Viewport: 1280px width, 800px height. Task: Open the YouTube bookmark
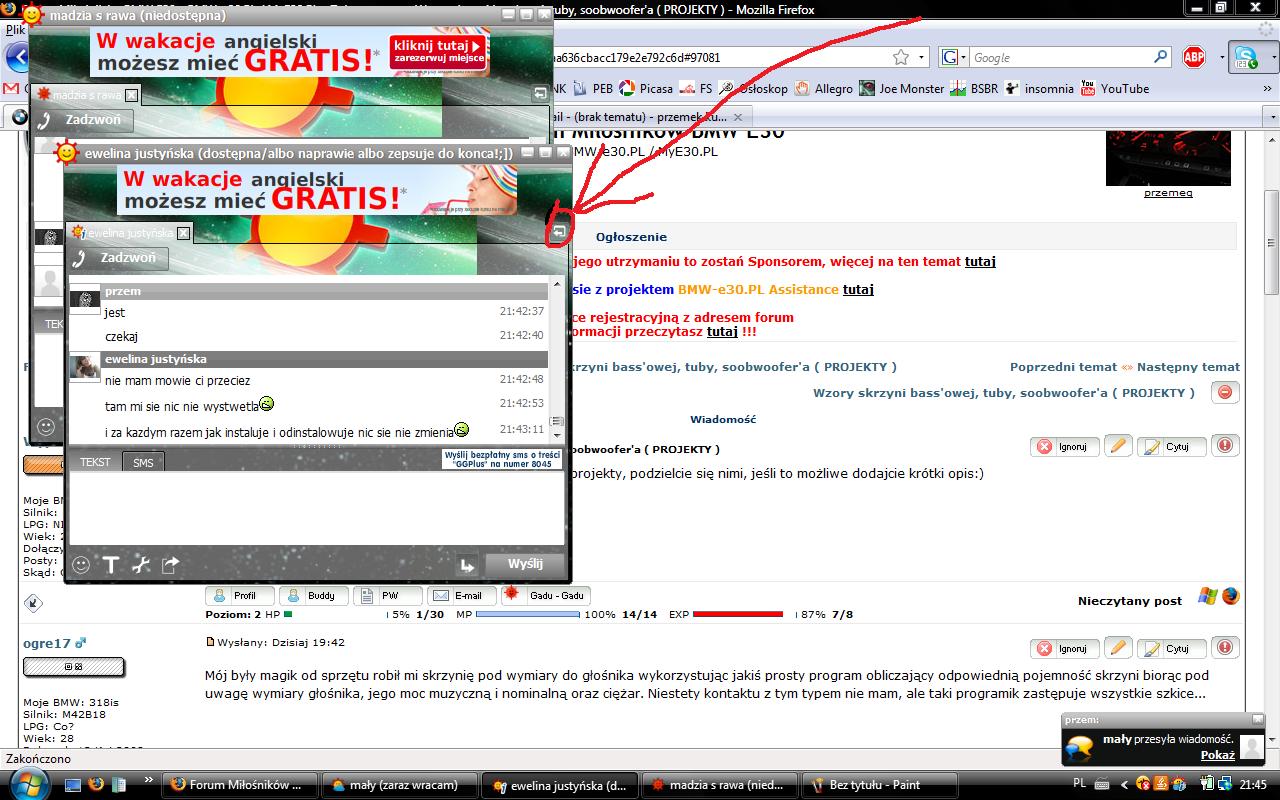point(1115,88)
